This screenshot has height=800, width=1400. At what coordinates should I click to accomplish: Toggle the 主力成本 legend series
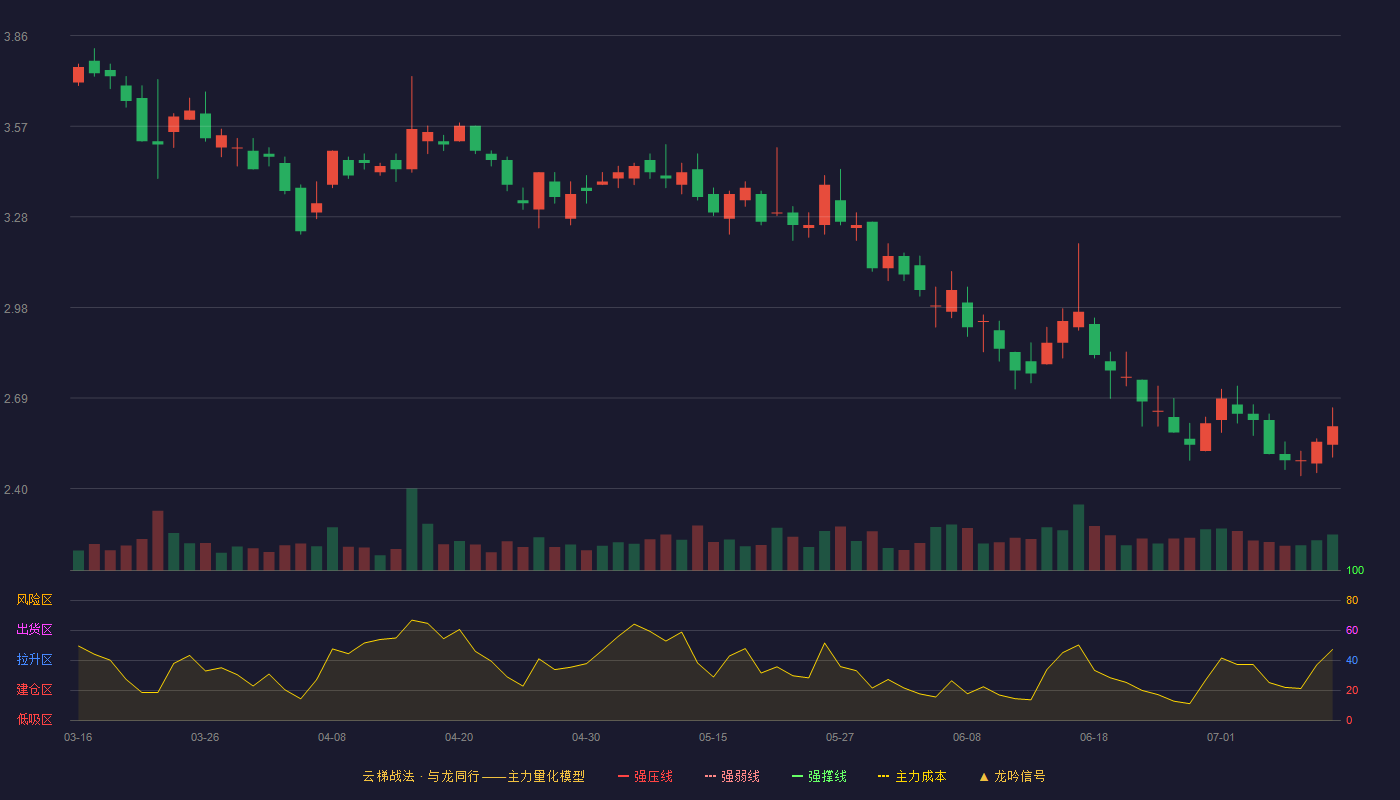click(x=912, y=776)
